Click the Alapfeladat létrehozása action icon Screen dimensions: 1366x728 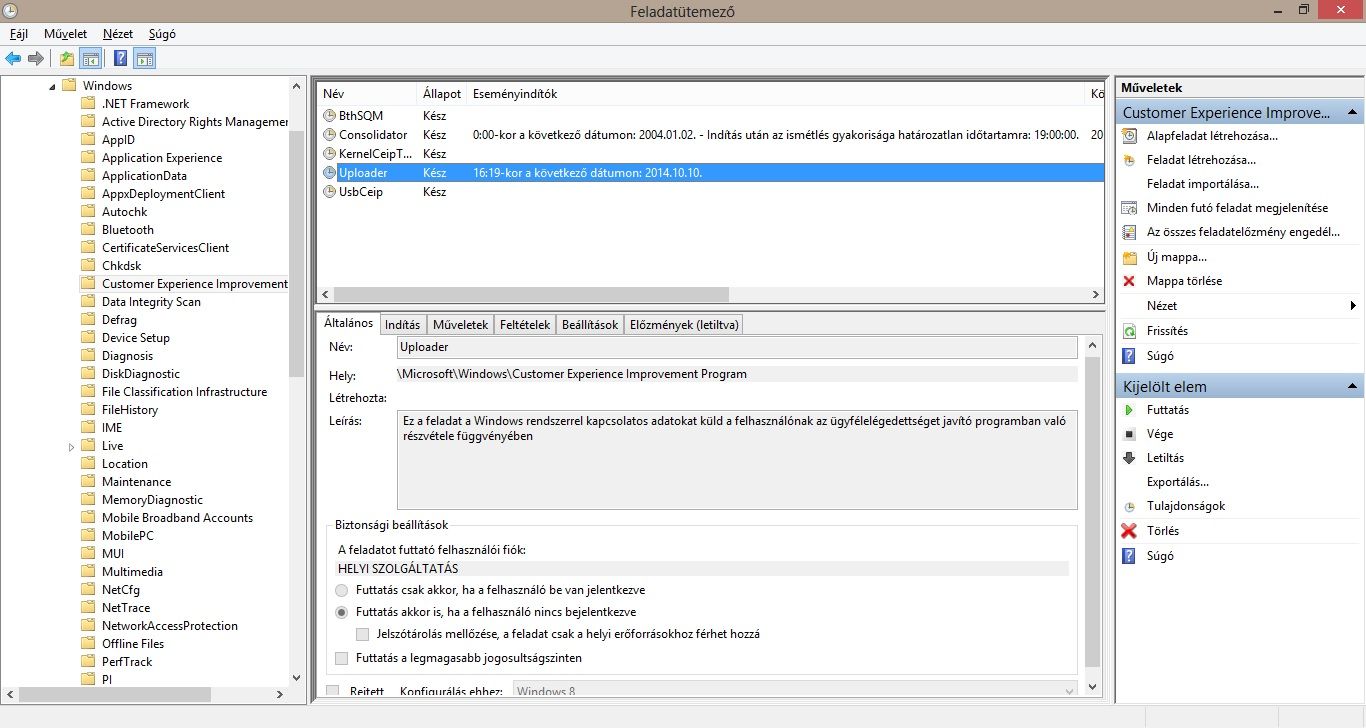tap(1130, 136)
